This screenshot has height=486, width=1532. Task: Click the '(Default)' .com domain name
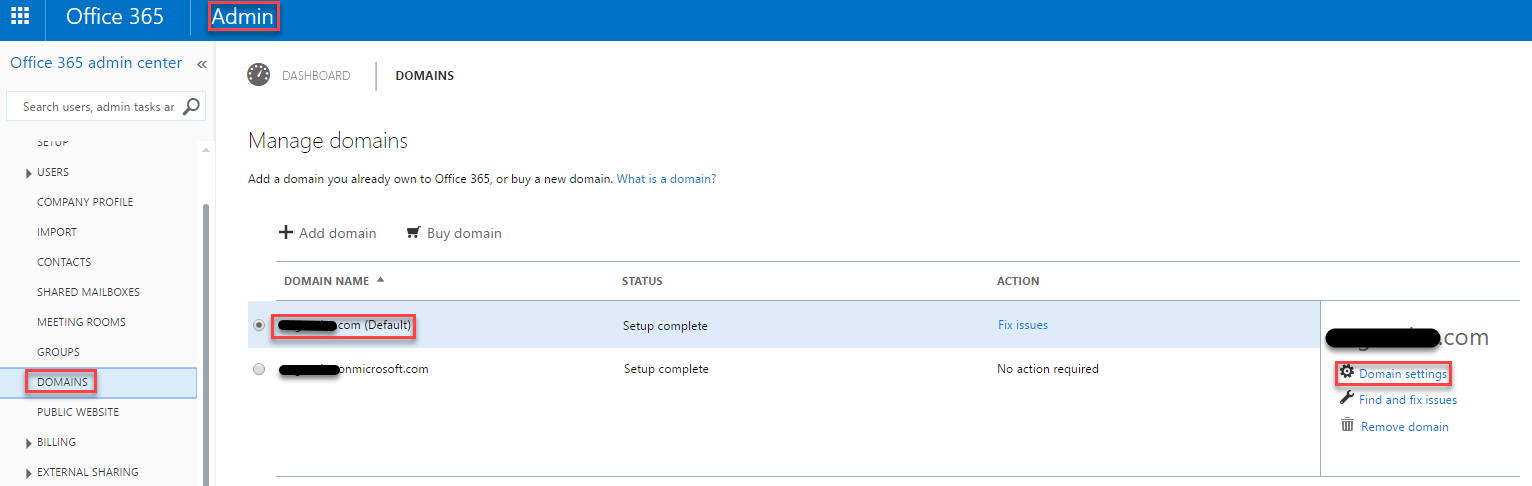coord(344,325)
